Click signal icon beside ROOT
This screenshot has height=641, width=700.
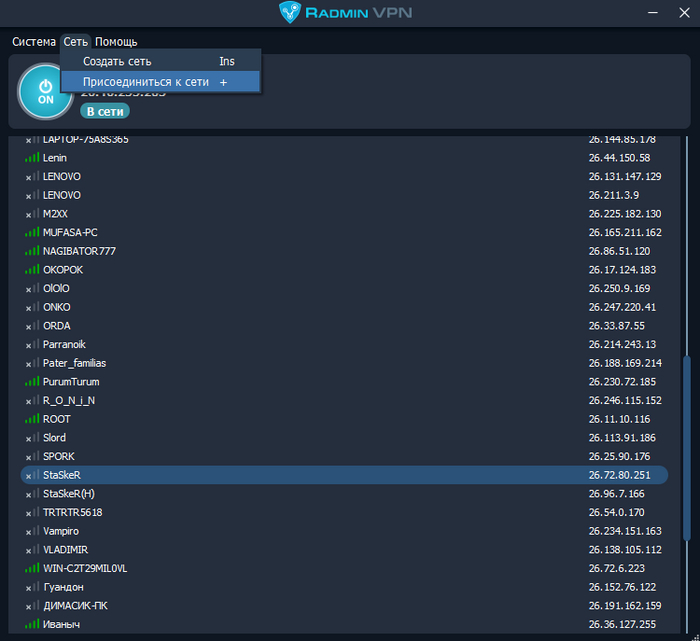(32, 419)
